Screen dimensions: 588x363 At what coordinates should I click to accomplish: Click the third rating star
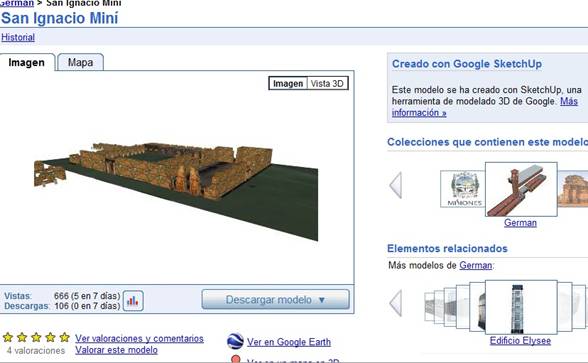coord(36,337)
